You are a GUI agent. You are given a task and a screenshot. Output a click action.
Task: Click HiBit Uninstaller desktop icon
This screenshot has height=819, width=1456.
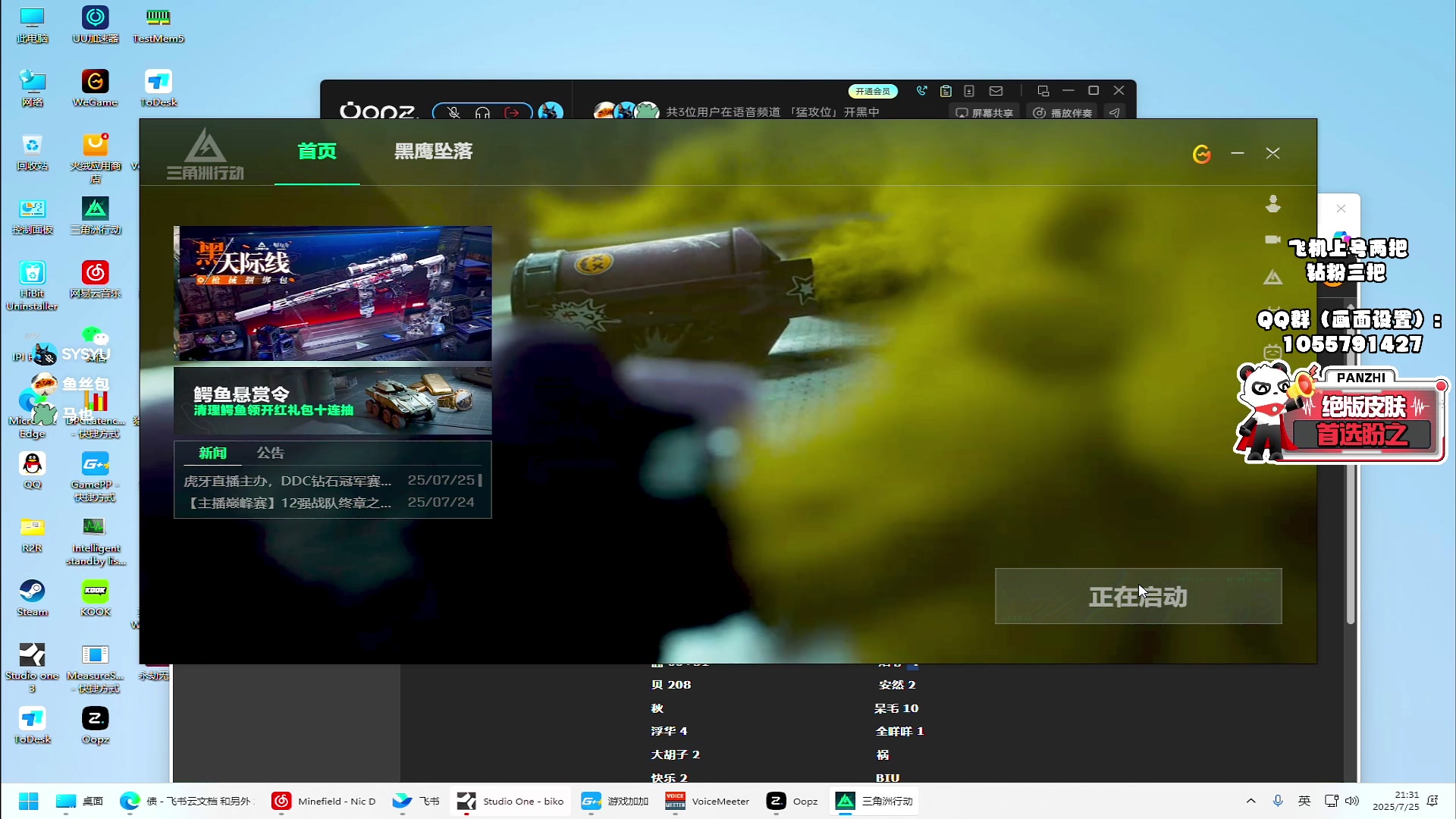32,284
